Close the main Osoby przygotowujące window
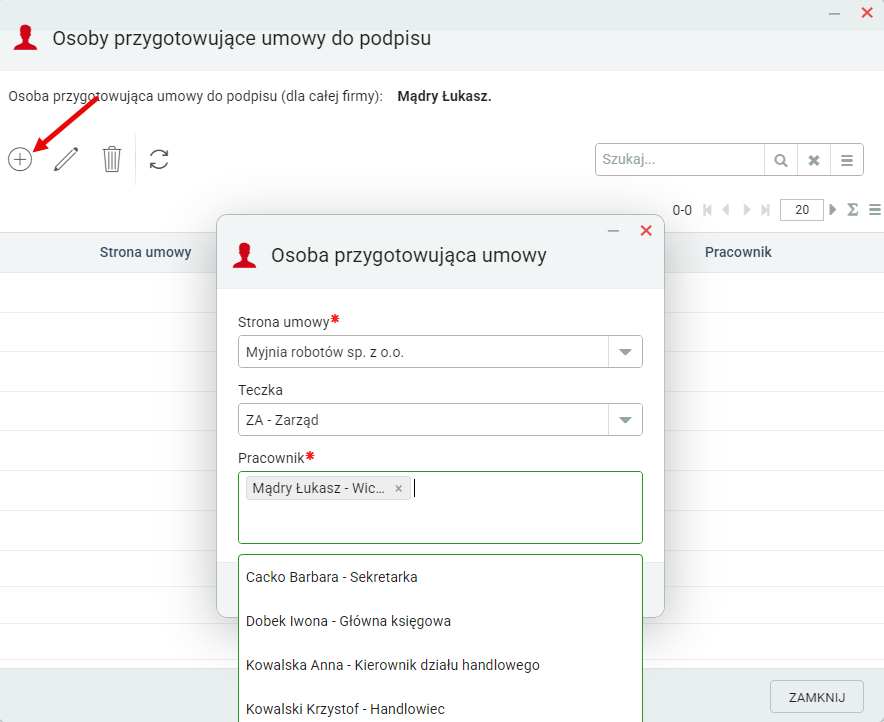The image size is (884, 722). tap(867, 12)
